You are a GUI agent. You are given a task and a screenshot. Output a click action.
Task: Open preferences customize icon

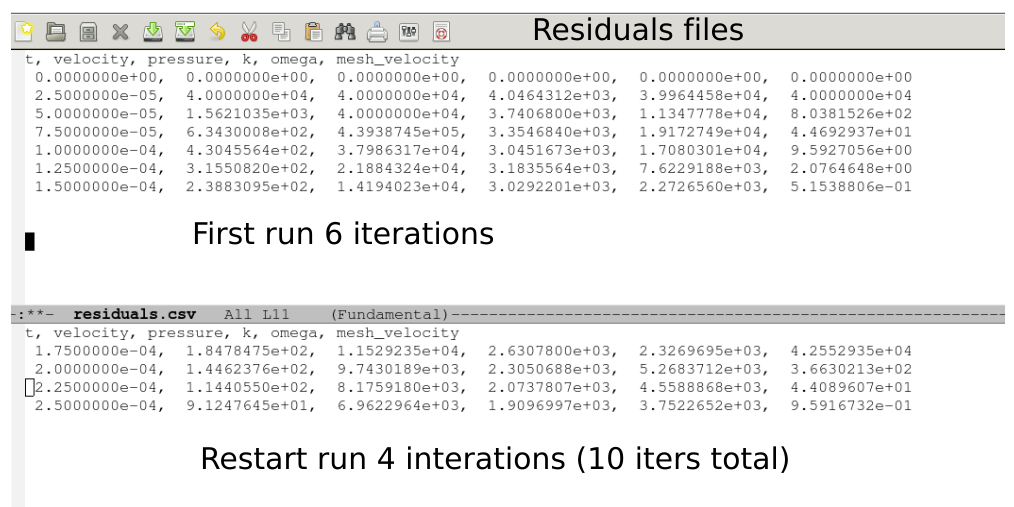(x=409, y=32)
